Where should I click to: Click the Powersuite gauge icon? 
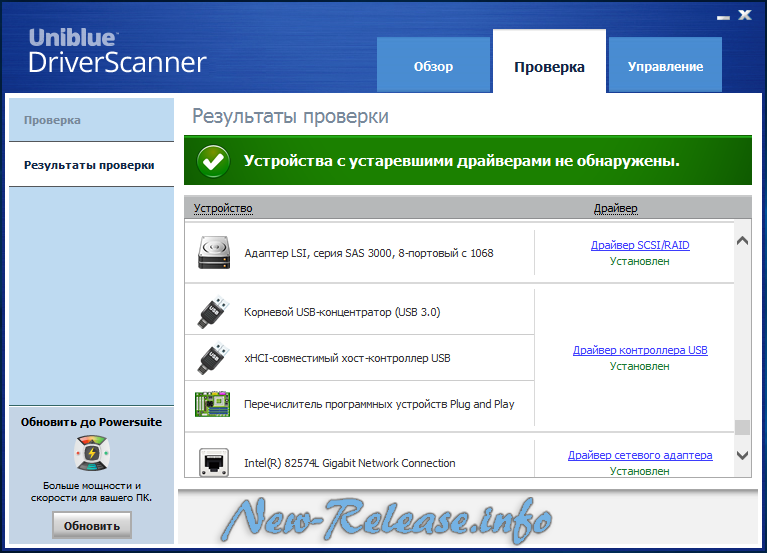92,453
